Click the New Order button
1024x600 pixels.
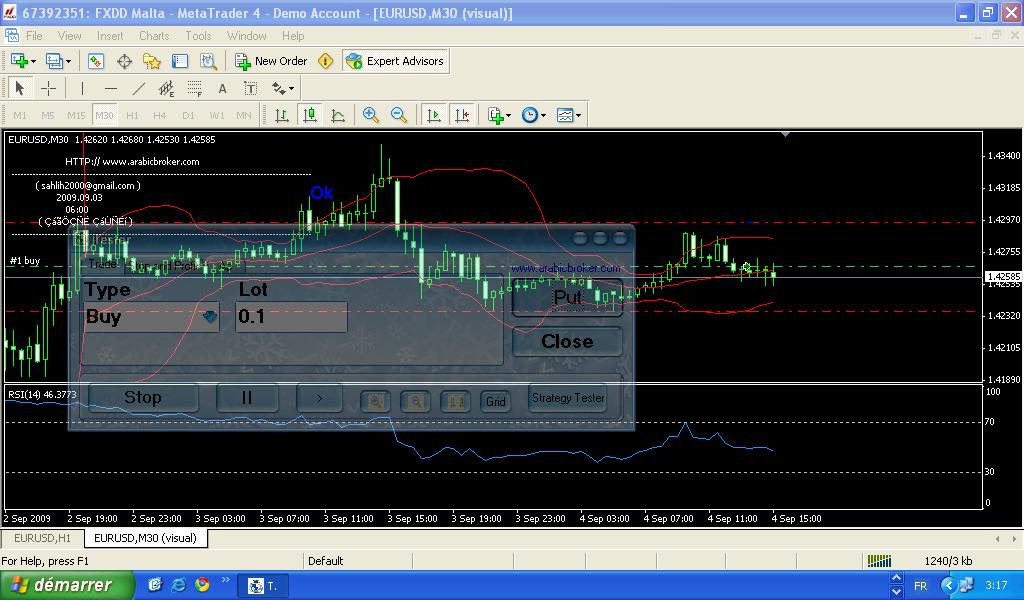tap(272, 61)
